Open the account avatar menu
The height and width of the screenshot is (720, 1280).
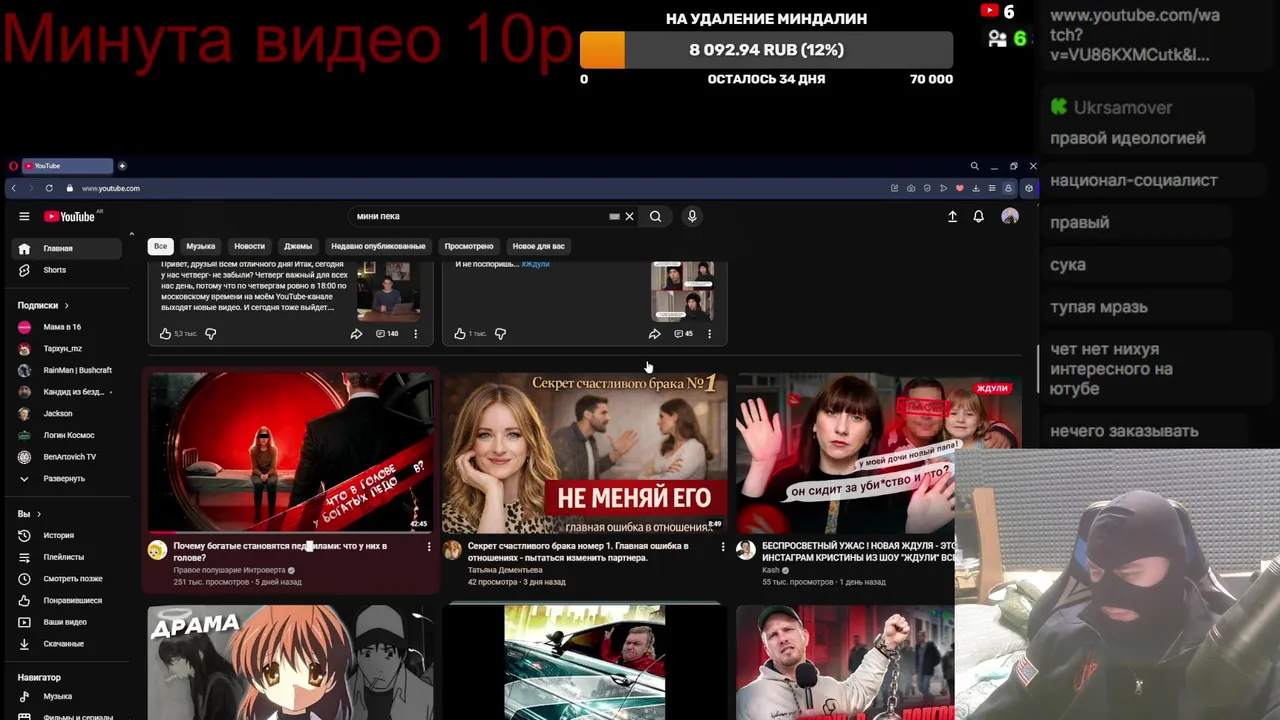coord(1010,216)
